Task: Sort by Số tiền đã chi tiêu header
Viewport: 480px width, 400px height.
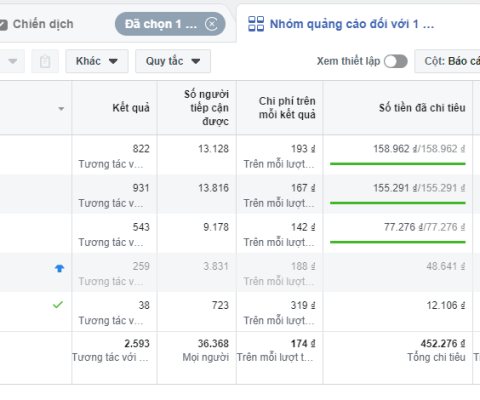Action: (x=422, y=108)
